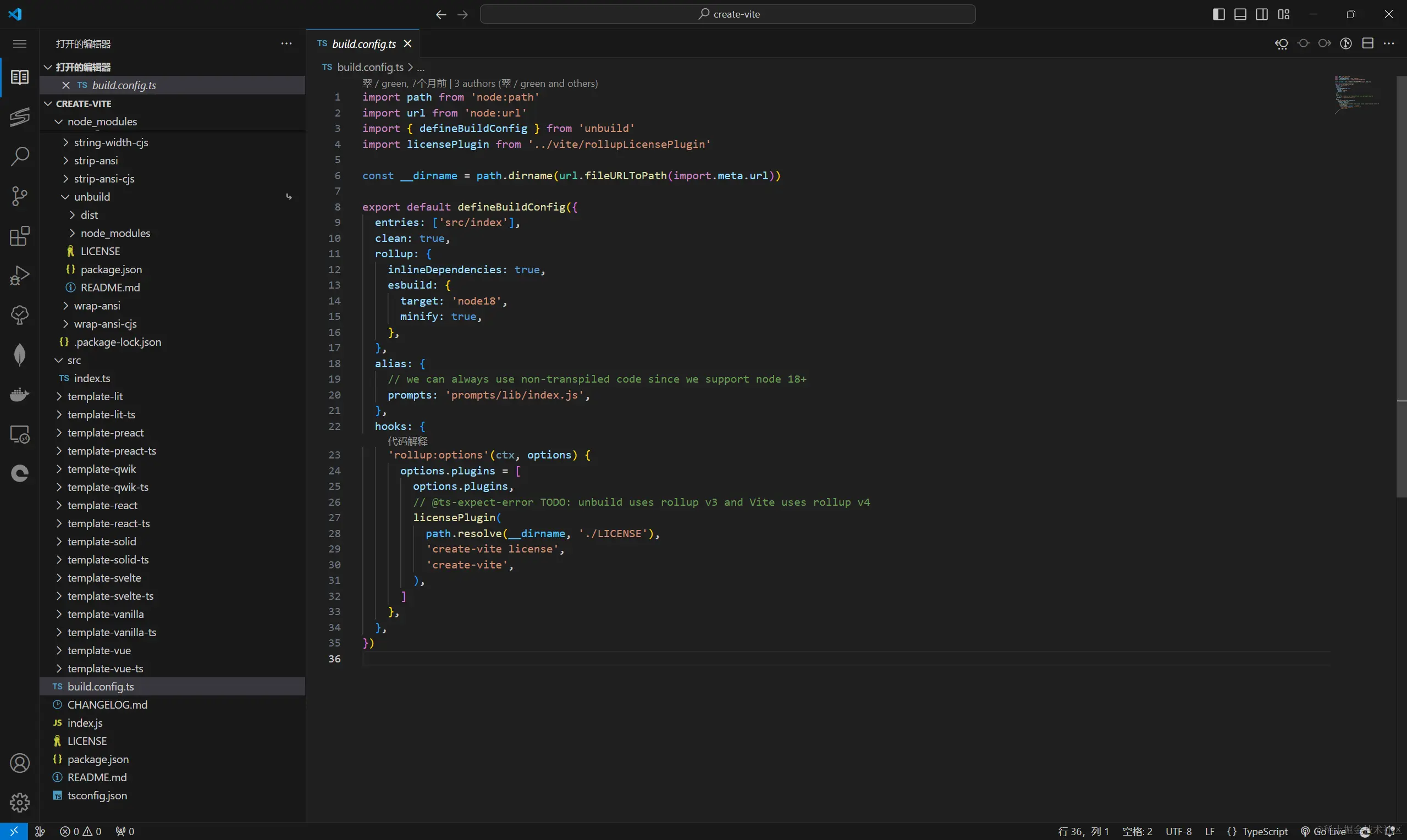This screenshot has height=840, width=1407.
Task: Toggle secondary side bar visibility
Action: (x=1261, y=14)
